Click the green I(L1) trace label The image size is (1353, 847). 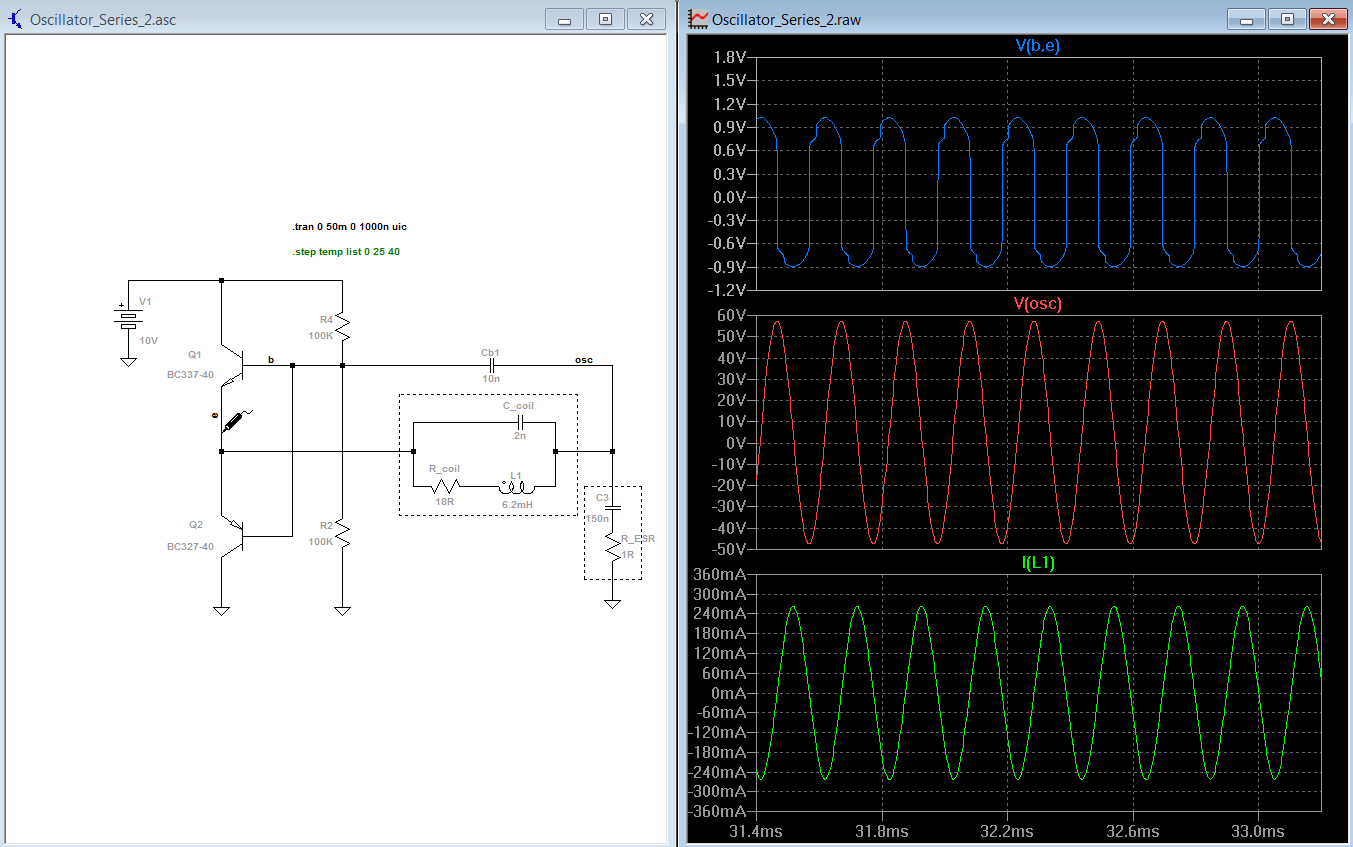pyautogui.click(x=1037, y=563)
